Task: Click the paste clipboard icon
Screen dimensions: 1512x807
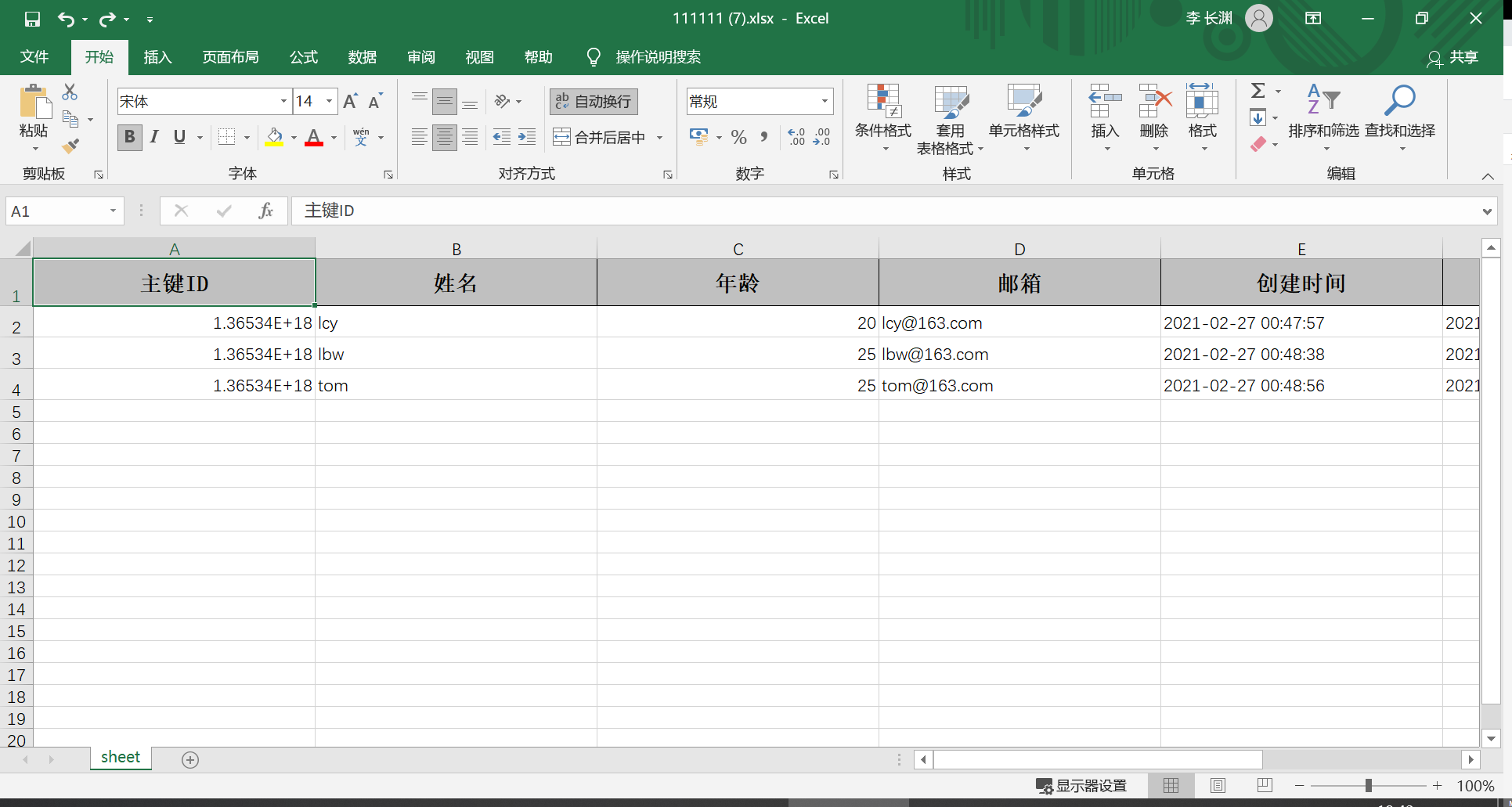Action: click(34, 103)
